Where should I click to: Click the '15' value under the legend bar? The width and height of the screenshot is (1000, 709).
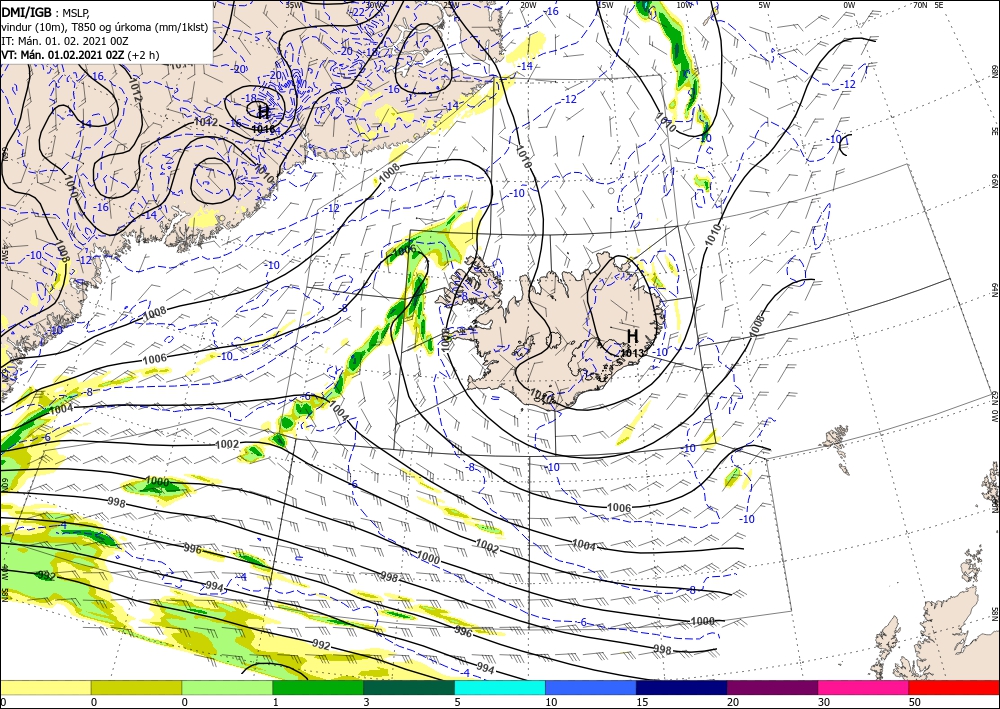pos(642,702)
